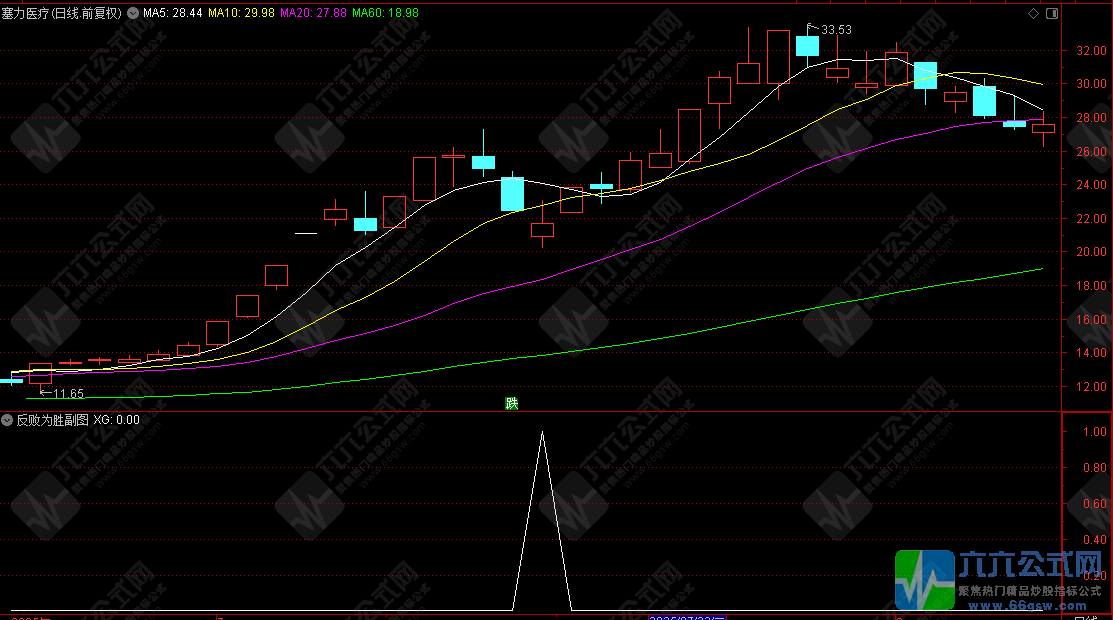The width and height of the screenshot is (1113, 620).
Task: Click the XG: 0.00 indicator value
Action: point(117,420)
